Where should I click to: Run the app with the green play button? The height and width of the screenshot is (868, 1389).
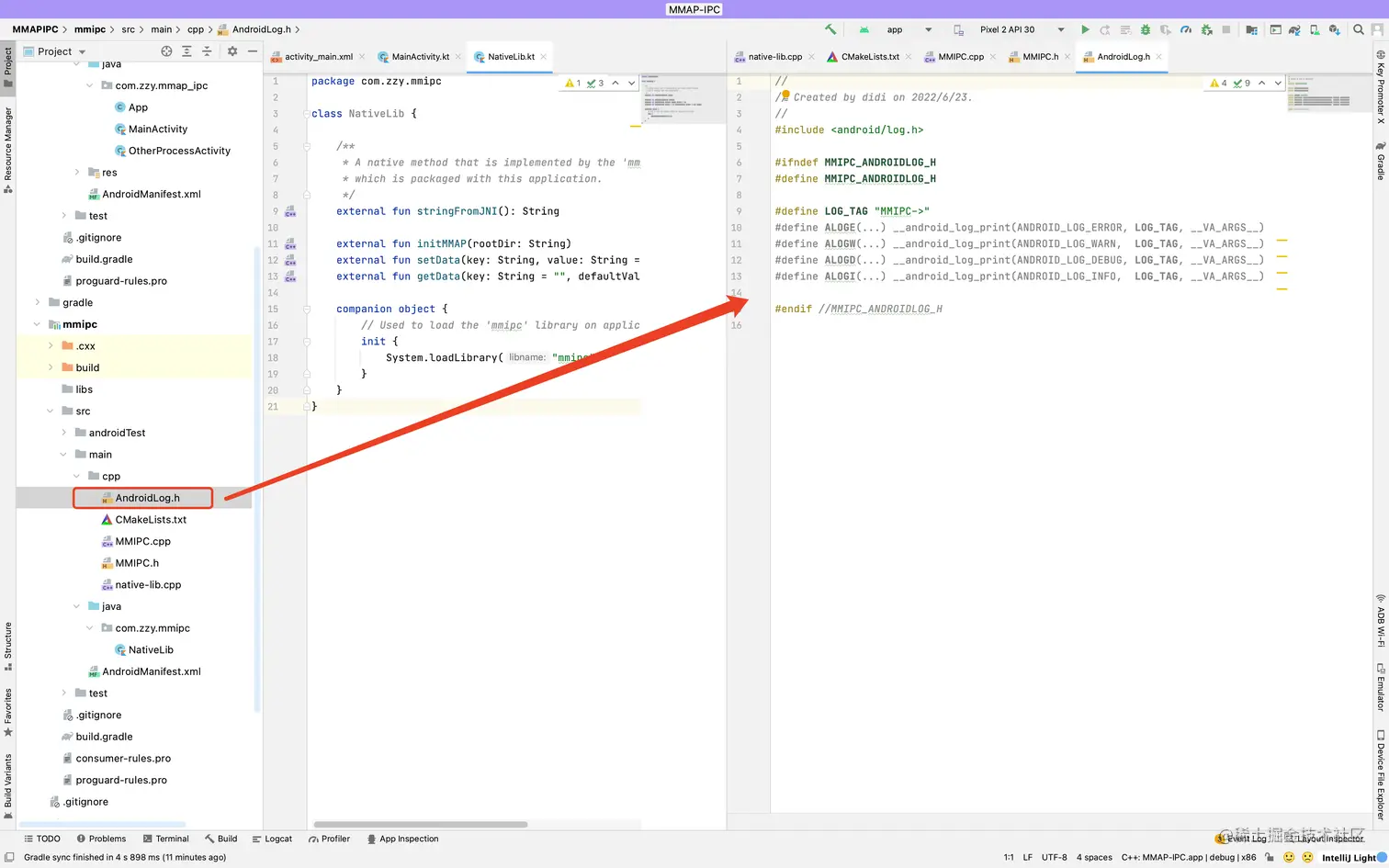[x=1085, y=29]
